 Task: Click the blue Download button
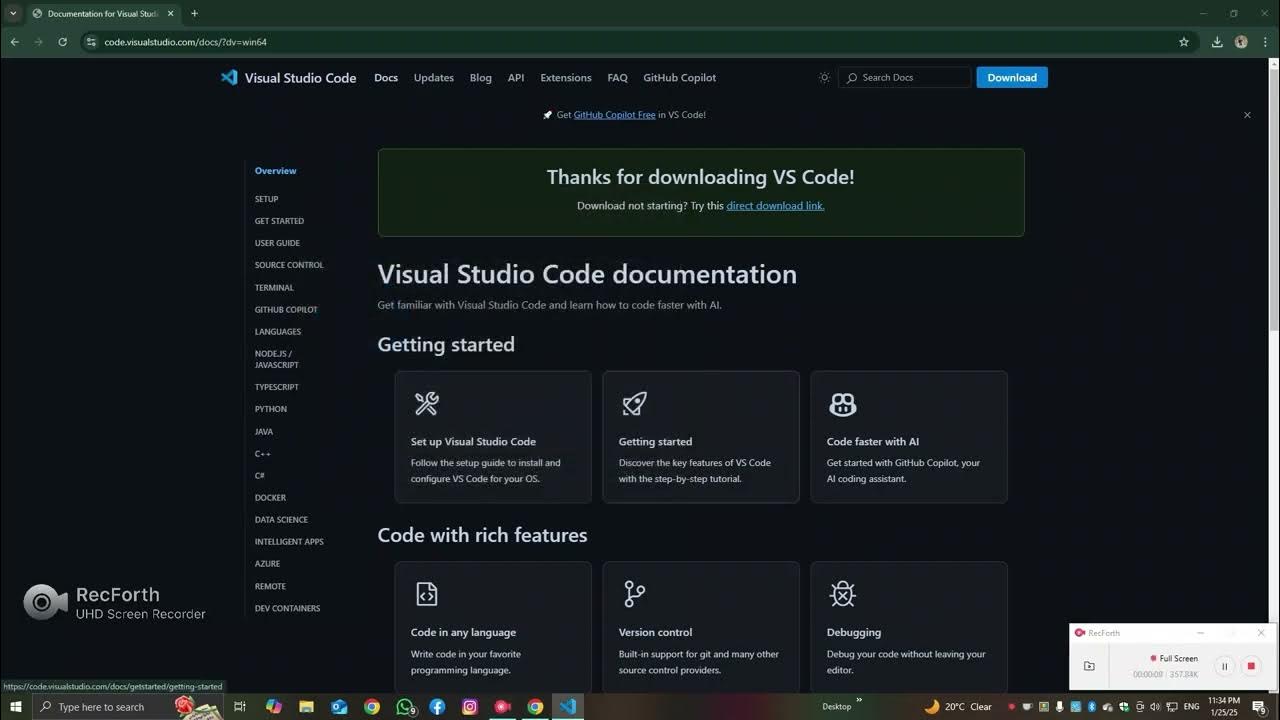(1012, 78)
